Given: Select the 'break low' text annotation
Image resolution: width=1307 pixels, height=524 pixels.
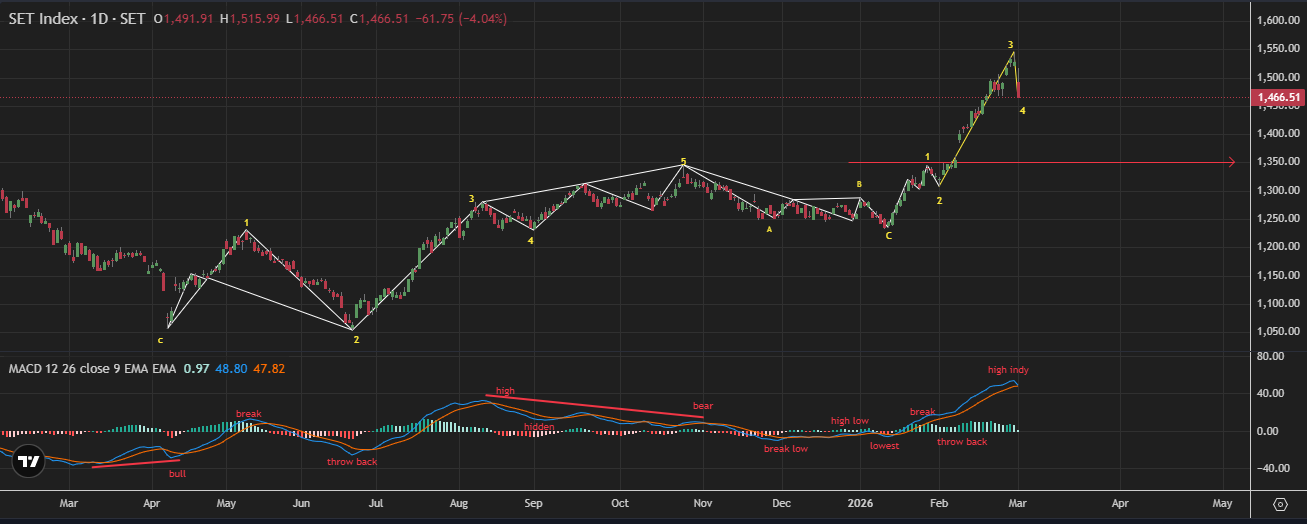Looking at the screenshot, I should [x=786, y=449].
